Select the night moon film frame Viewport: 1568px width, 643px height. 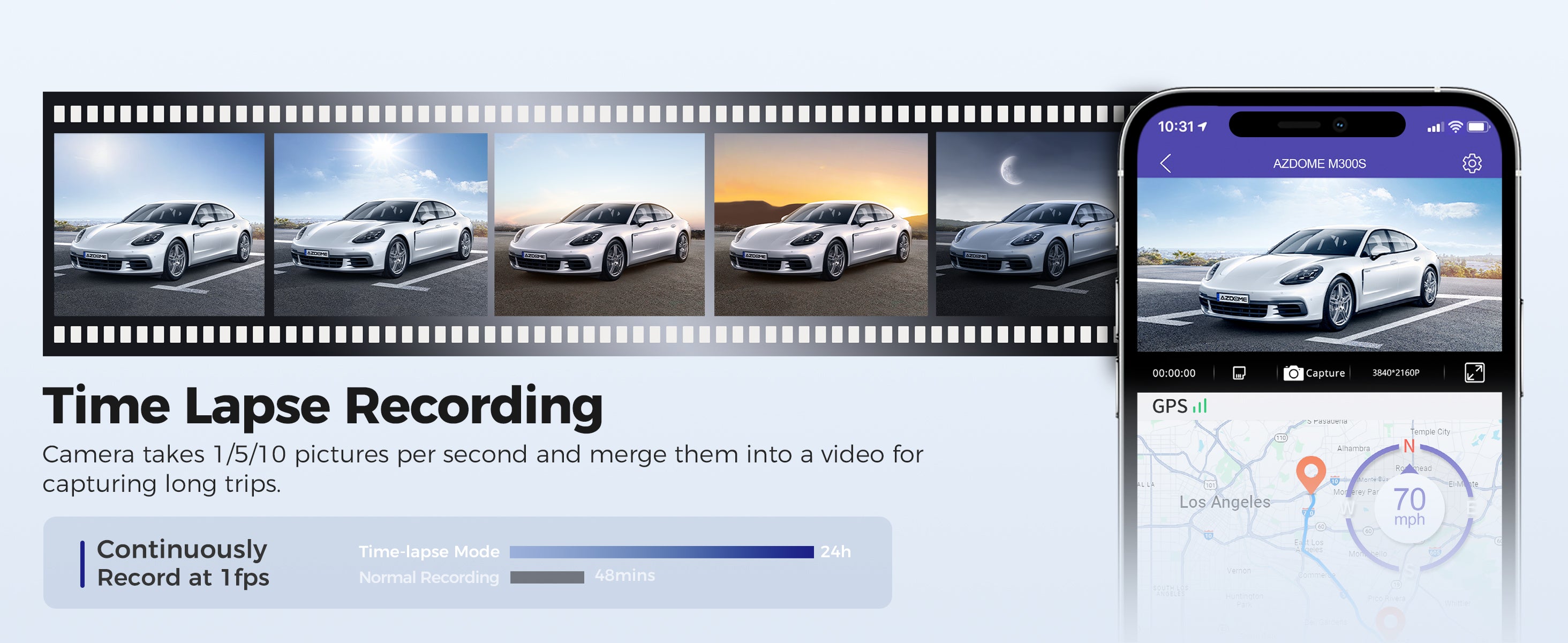coord(1026,224)
